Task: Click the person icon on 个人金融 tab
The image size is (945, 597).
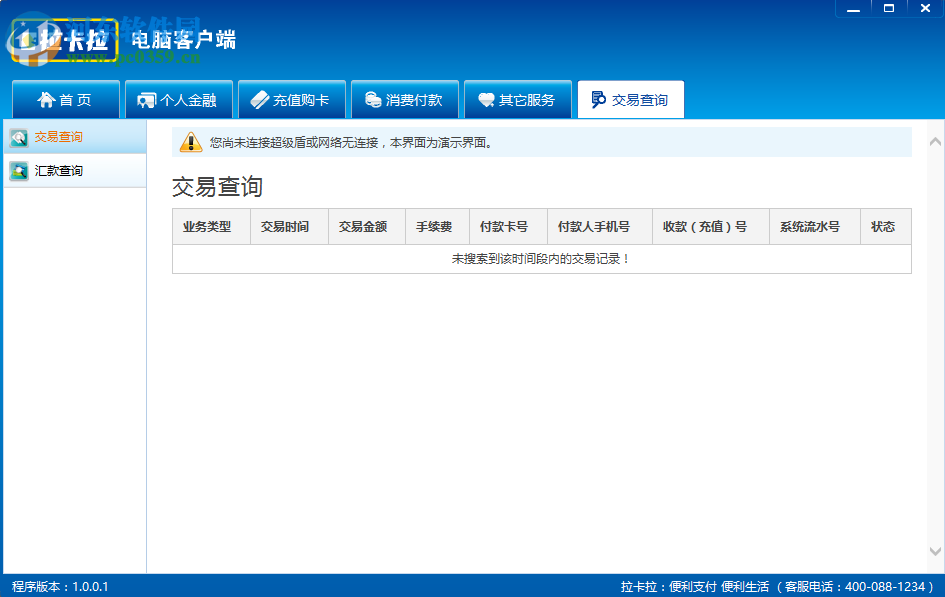Action: 148,99
